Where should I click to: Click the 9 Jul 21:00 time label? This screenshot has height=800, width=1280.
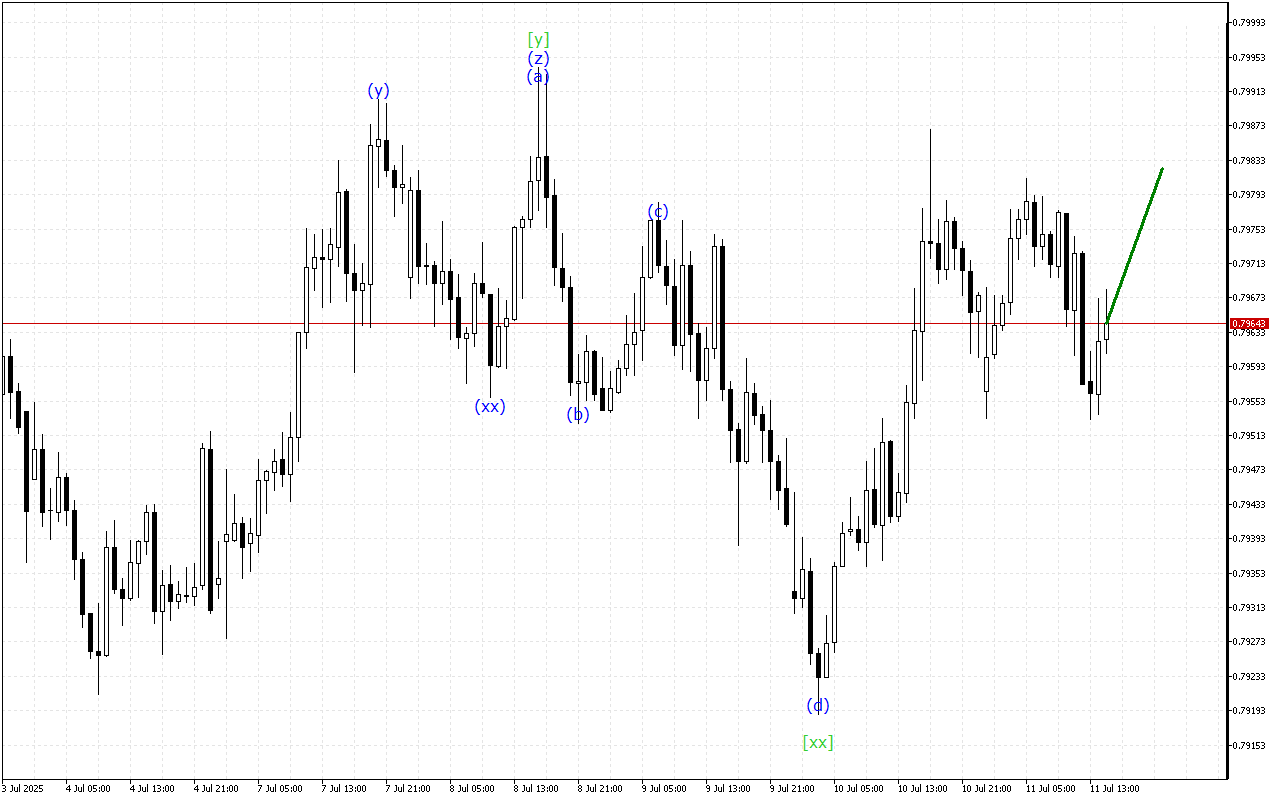click(792, 788)
